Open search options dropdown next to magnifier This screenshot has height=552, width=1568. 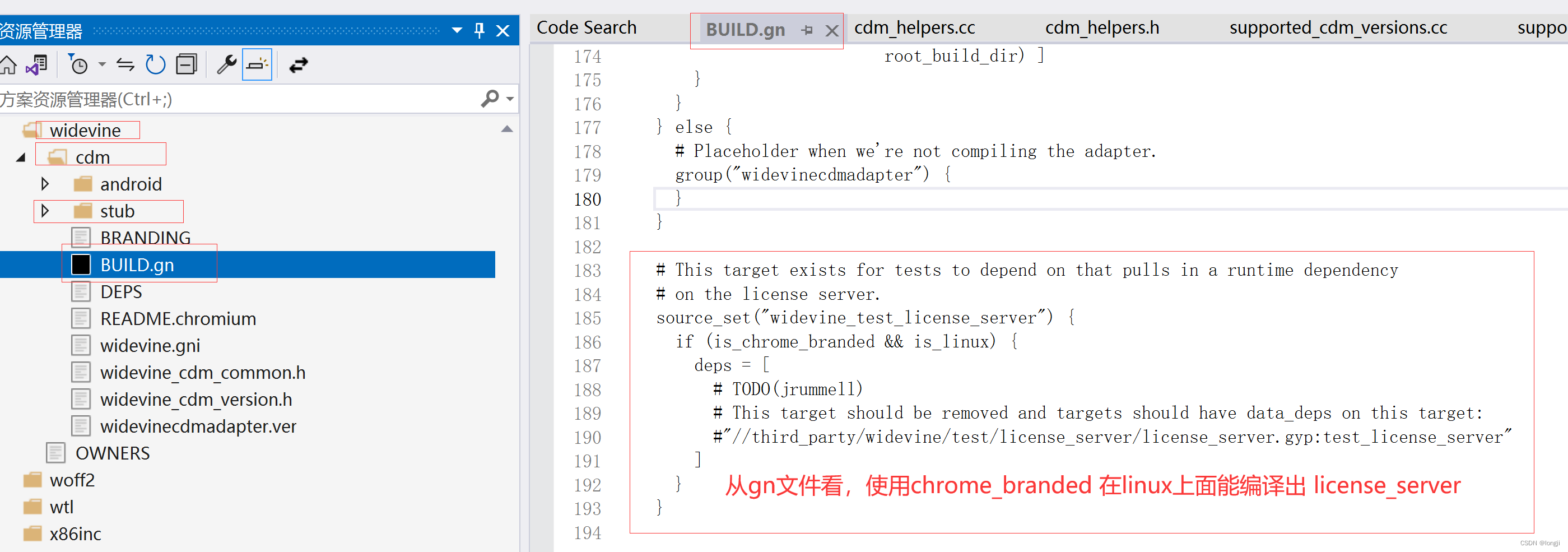point(510,99)
